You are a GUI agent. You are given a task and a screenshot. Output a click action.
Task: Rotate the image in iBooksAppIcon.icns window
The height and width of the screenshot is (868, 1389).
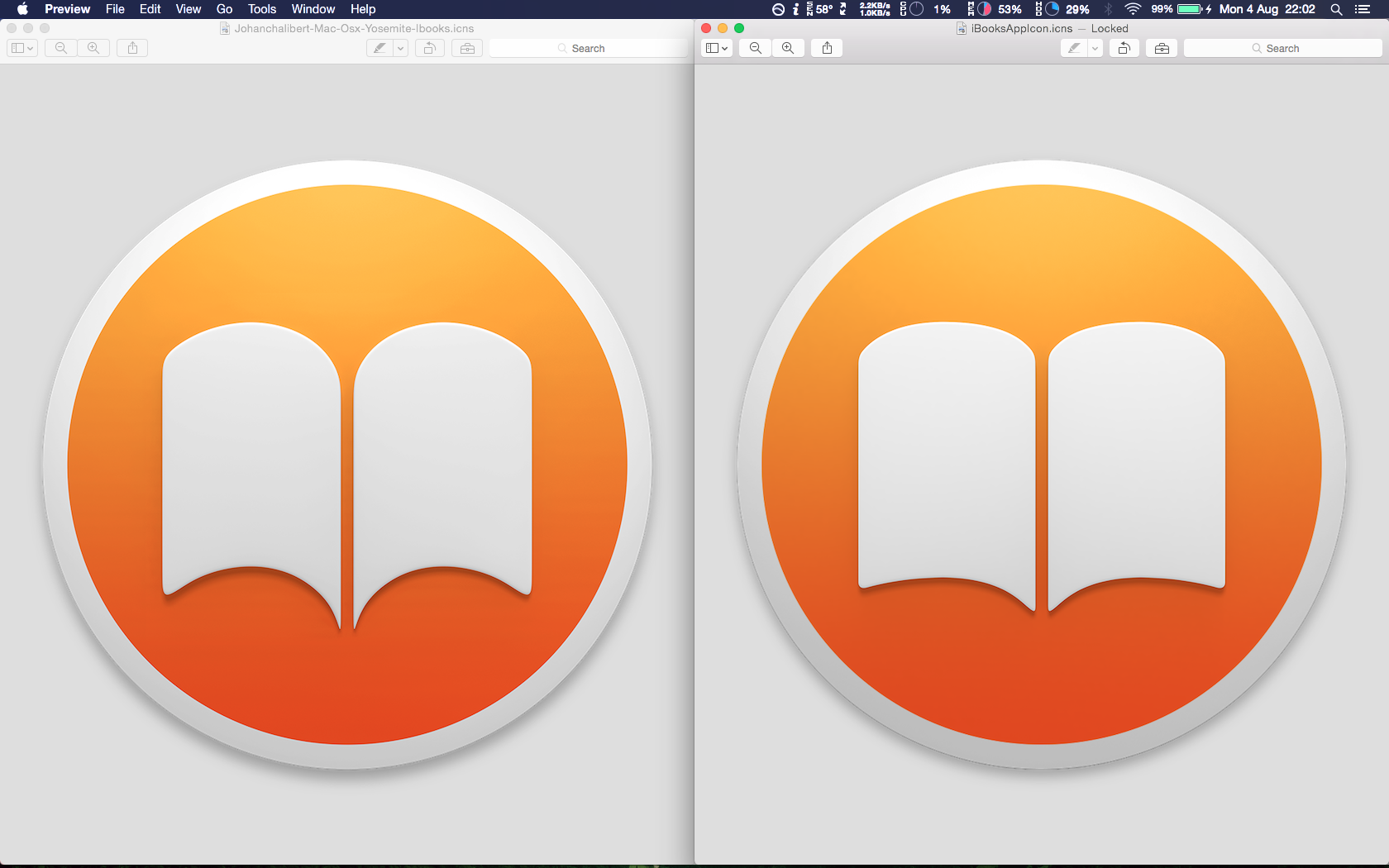[1124, 48]
